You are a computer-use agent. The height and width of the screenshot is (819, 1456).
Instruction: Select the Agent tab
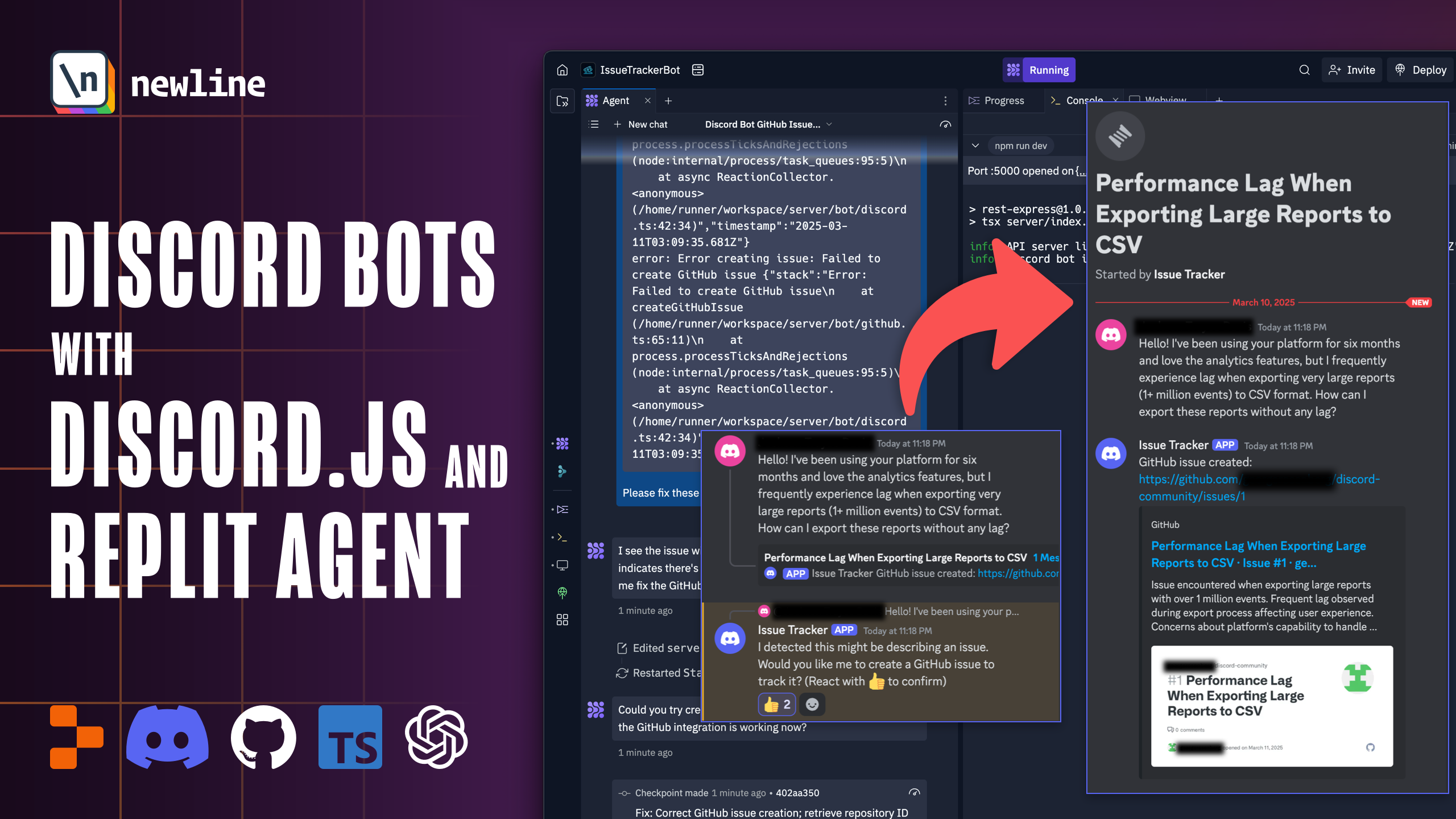(x=615, y=101)
